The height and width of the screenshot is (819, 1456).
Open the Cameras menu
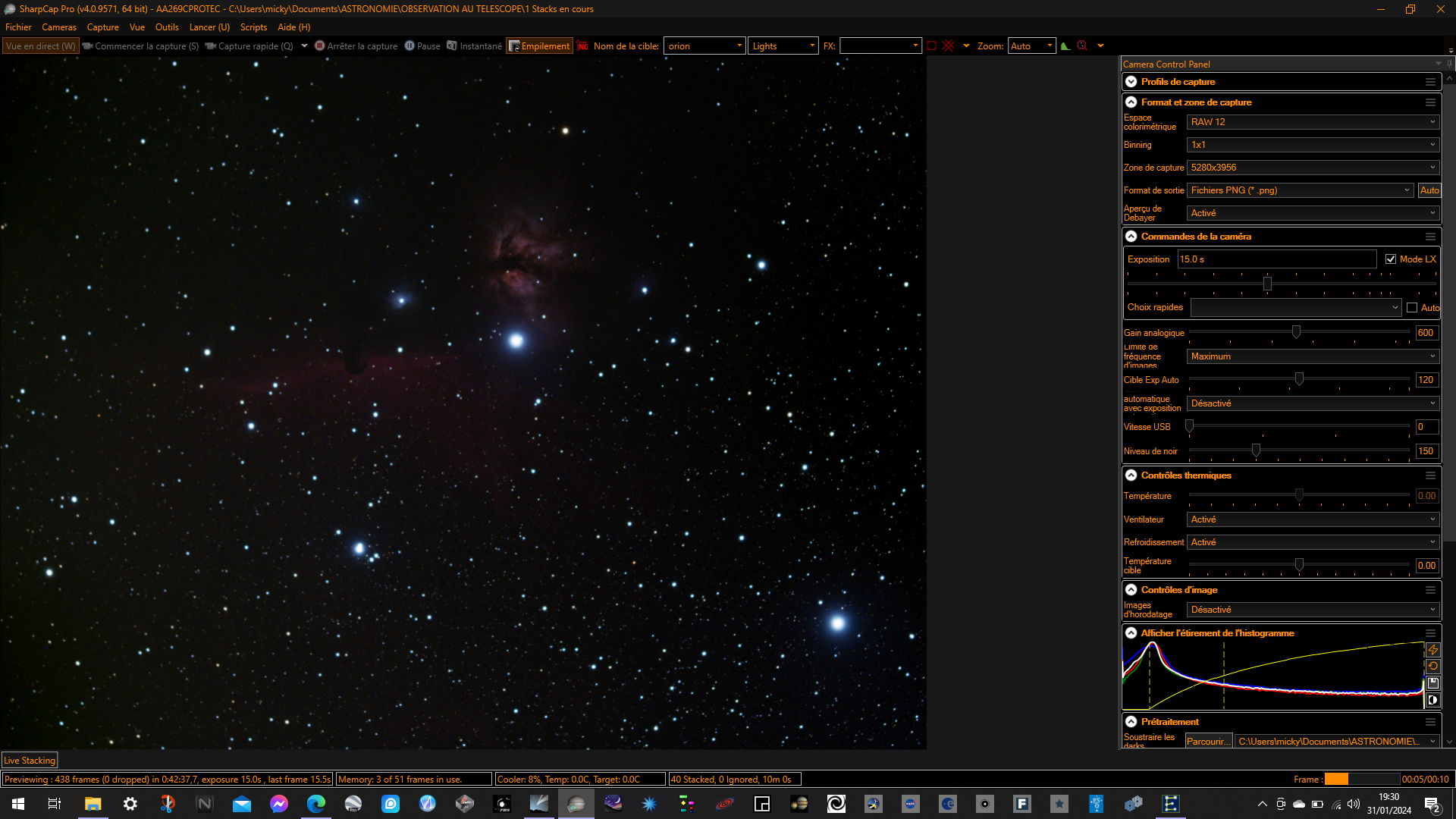coord(59,27)
